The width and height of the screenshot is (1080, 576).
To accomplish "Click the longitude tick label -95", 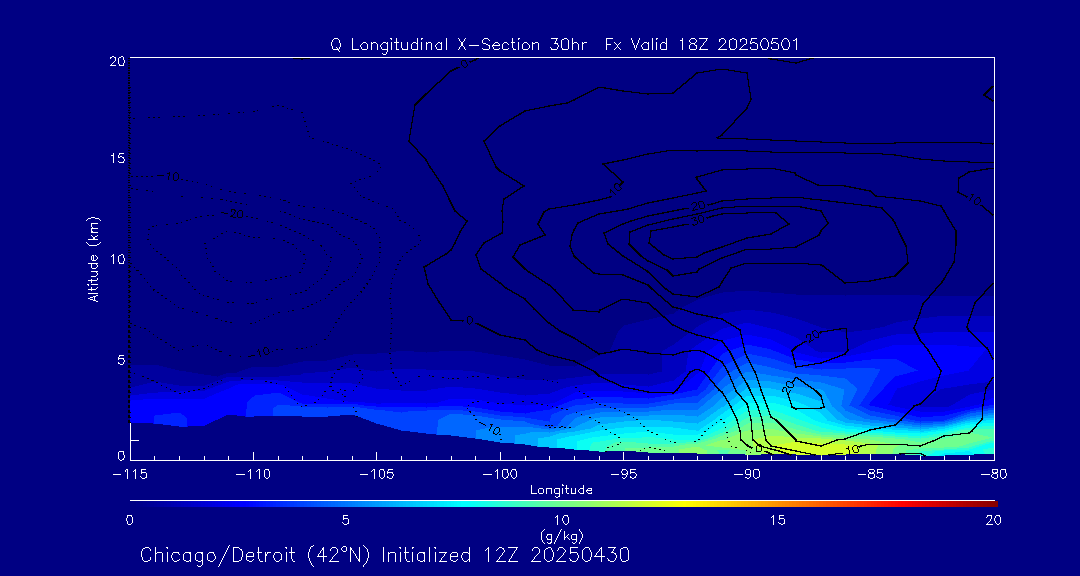I will tap(623, 475).
